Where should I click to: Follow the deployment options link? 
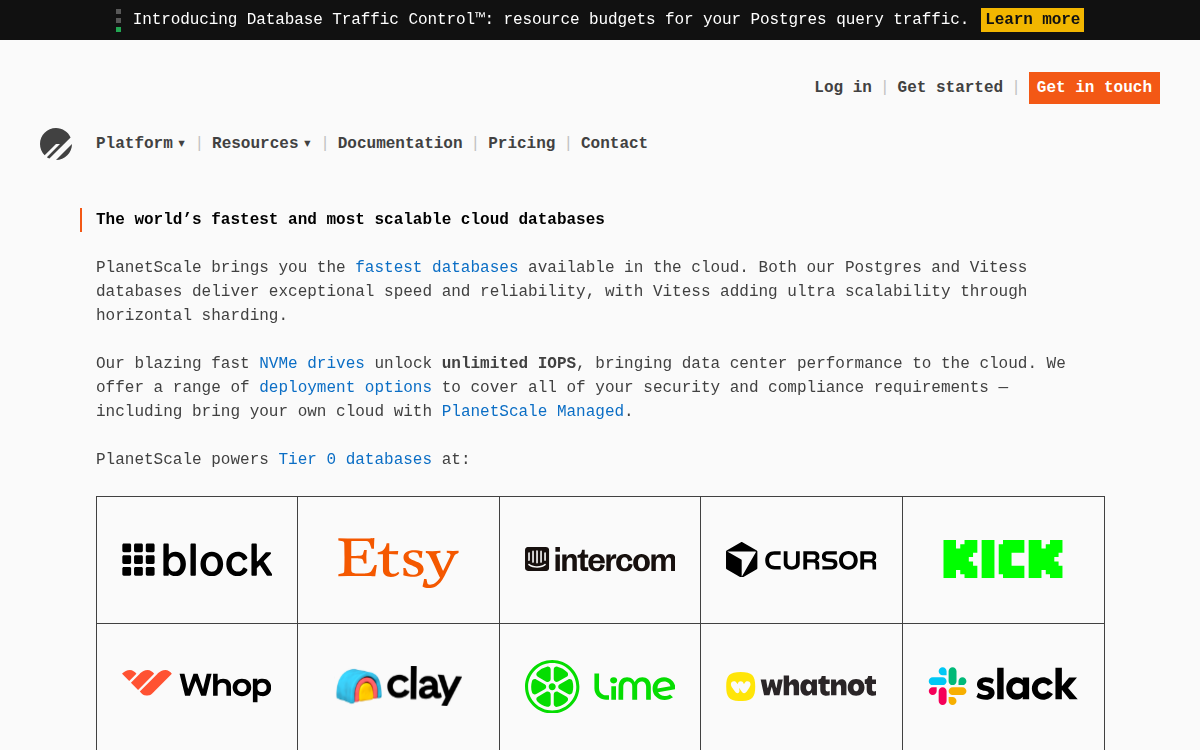(x=345, y=387)
